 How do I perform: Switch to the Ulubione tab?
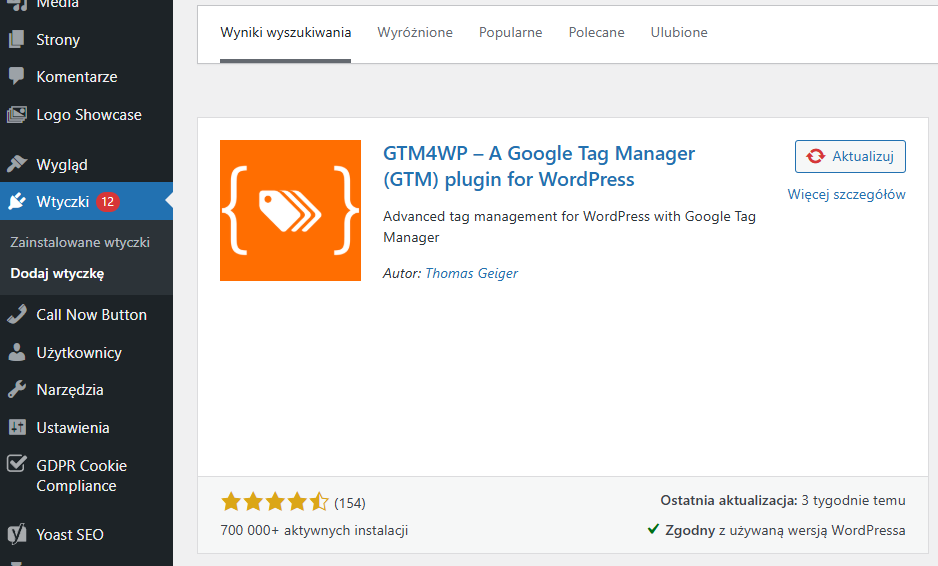click(679, 33)
